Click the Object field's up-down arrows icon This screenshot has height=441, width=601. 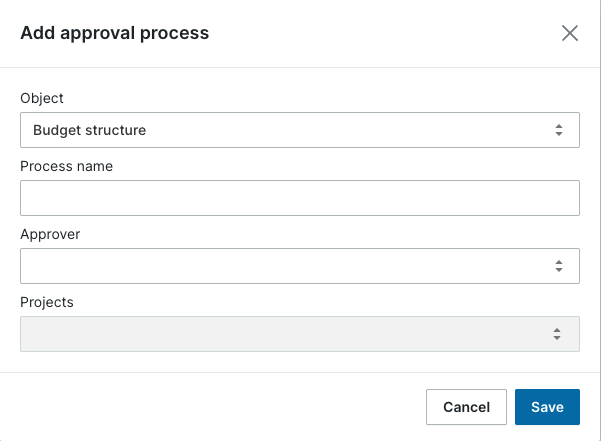pyautogui.click(x=559, y=130)
